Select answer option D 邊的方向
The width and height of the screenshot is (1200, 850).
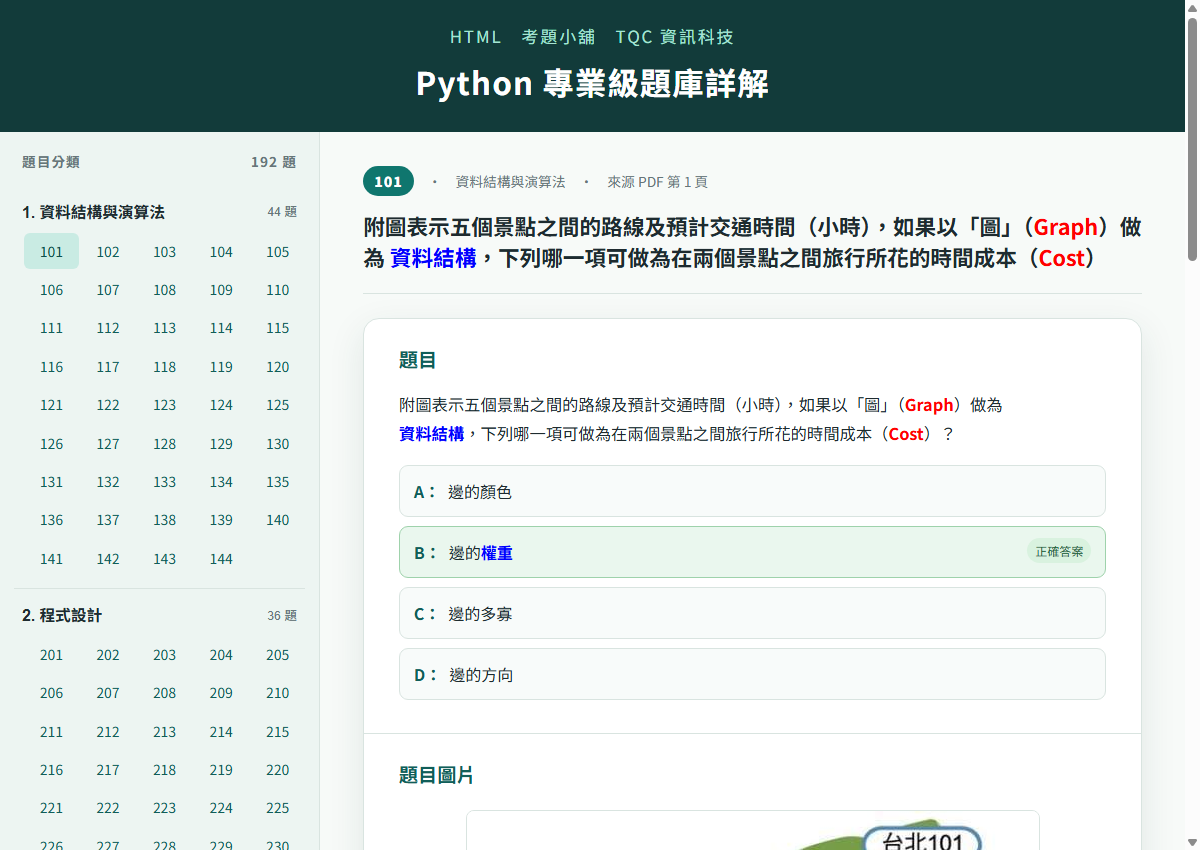click(x=752, y=674)
